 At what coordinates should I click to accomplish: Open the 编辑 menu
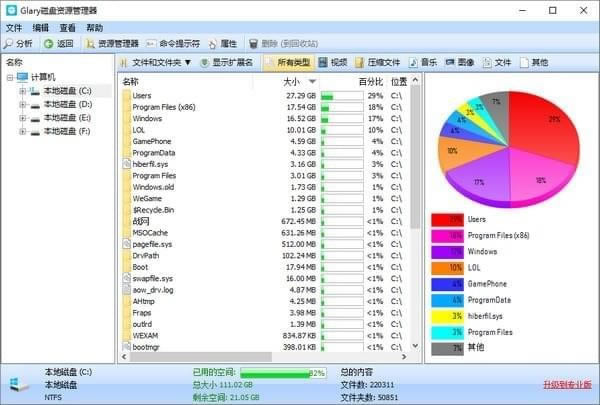click(41, 28)
